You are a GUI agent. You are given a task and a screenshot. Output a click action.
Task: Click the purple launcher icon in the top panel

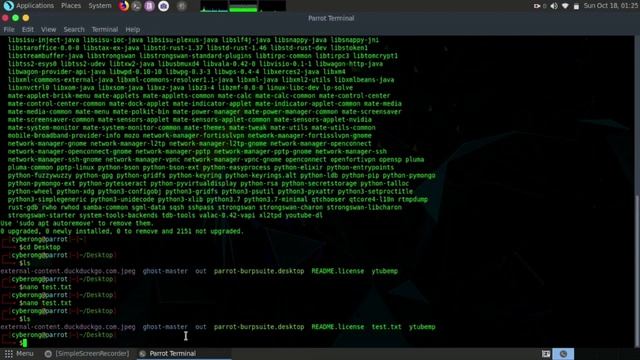tap(149, 6)
